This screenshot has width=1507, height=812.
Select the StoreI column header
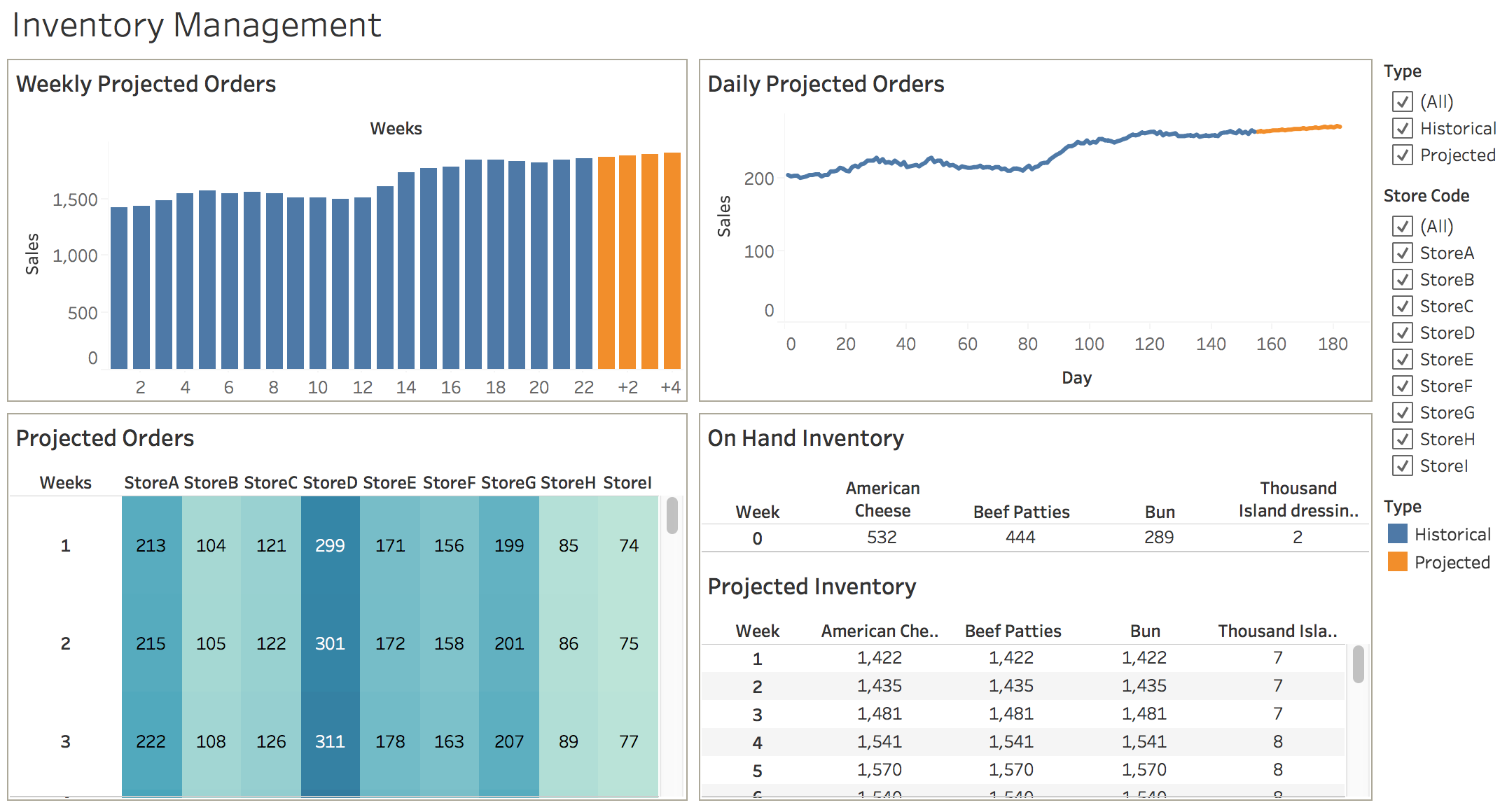point(627,483)
